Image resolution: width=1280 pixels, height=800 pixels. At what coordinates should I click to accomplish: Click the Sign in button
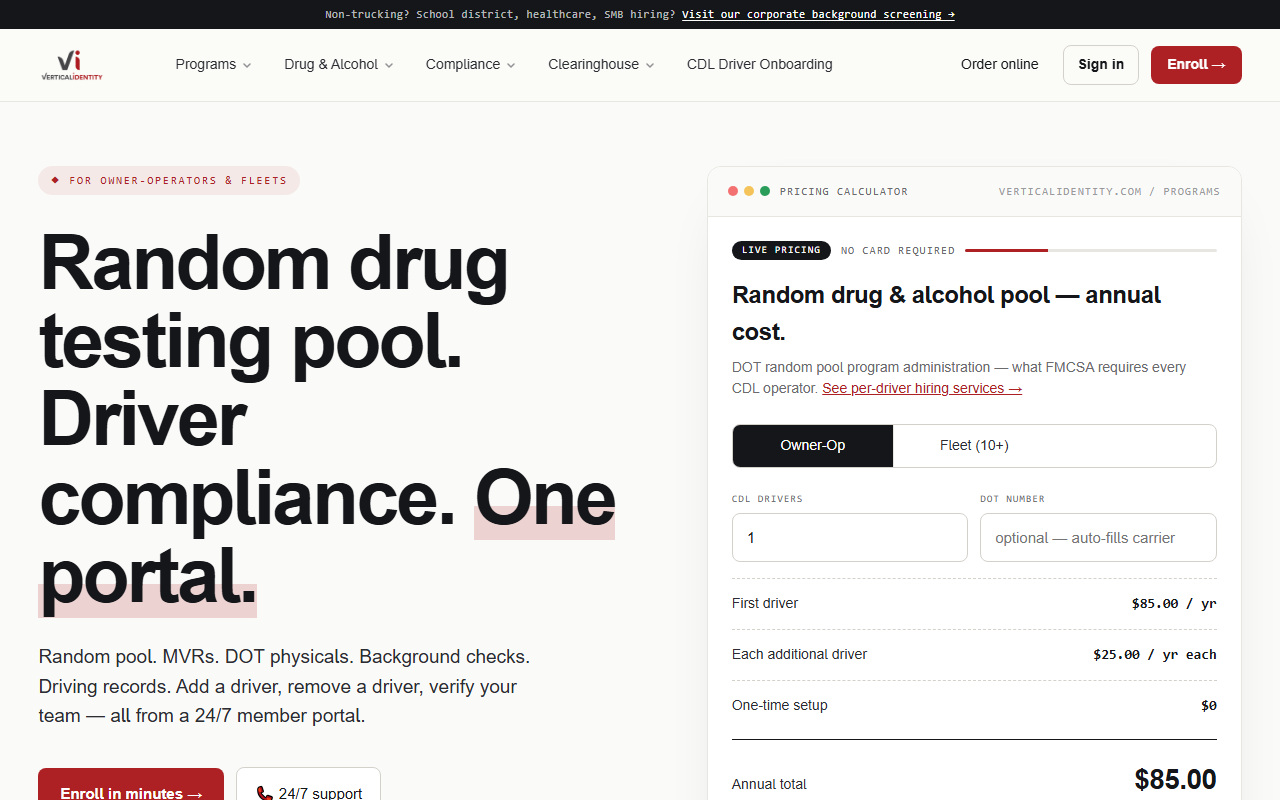(x=1101, y=65)
